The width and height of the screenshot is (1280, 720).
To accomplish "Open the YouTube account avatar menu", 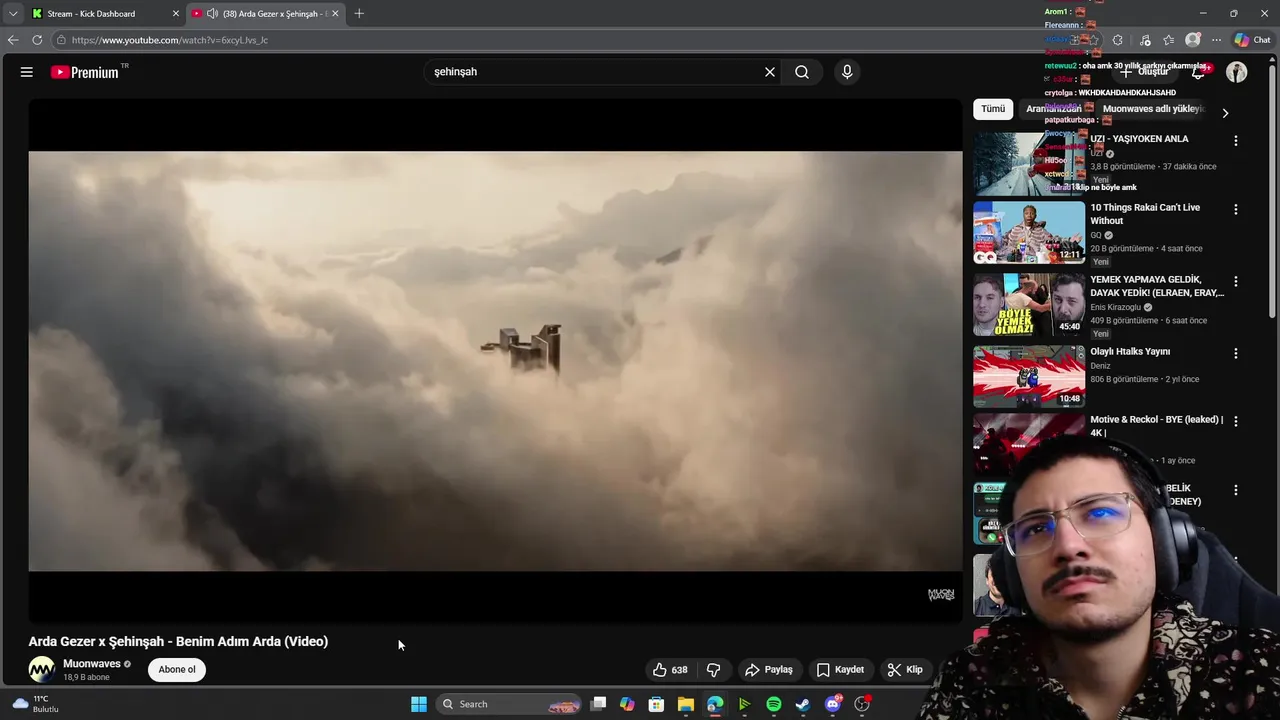I will point(1237,72).
